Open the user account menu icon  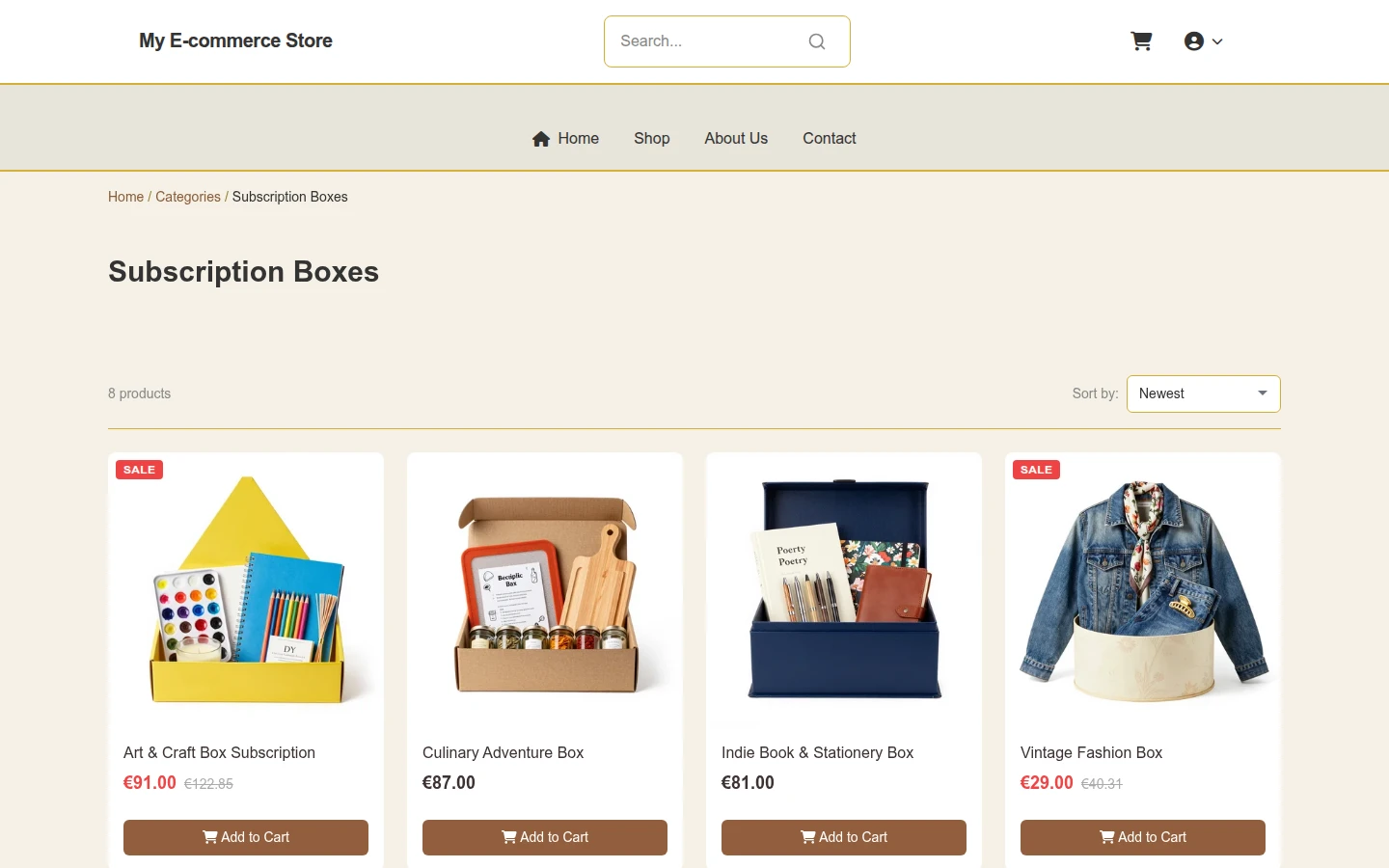click(1194, 41)
